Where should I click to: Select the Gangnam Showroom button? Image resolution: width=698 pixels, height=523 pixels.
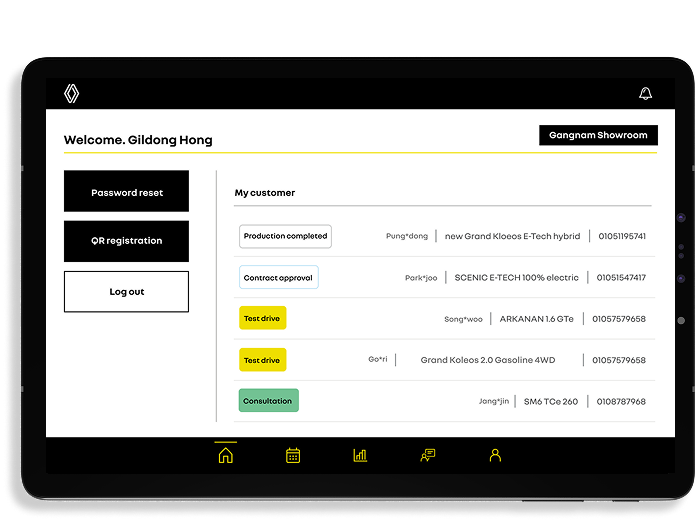click(598, 135)
